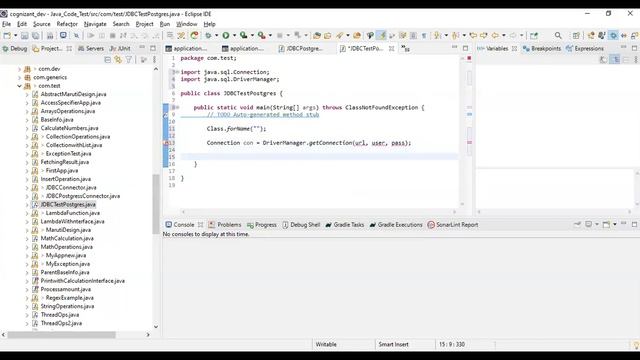Open the JUnit tab
The image size is (640, 360).
pos(120,49)
